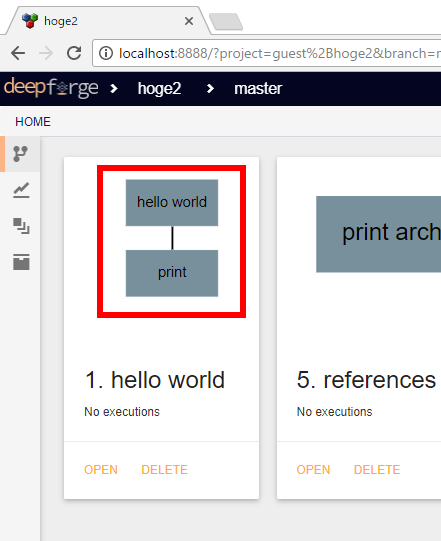Viewport: 441px width, 541px height.
Task: Open the references pipeline
Action: pyautogui.click(x=313, y=470)
